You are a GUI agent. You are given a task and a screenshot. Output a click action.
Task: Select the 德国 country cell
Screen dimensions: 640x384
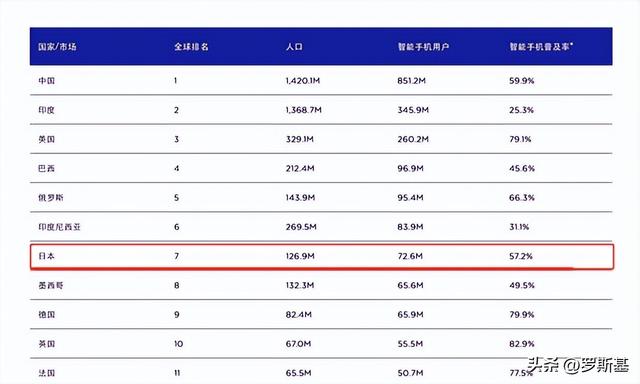click(x=47, y=315)
